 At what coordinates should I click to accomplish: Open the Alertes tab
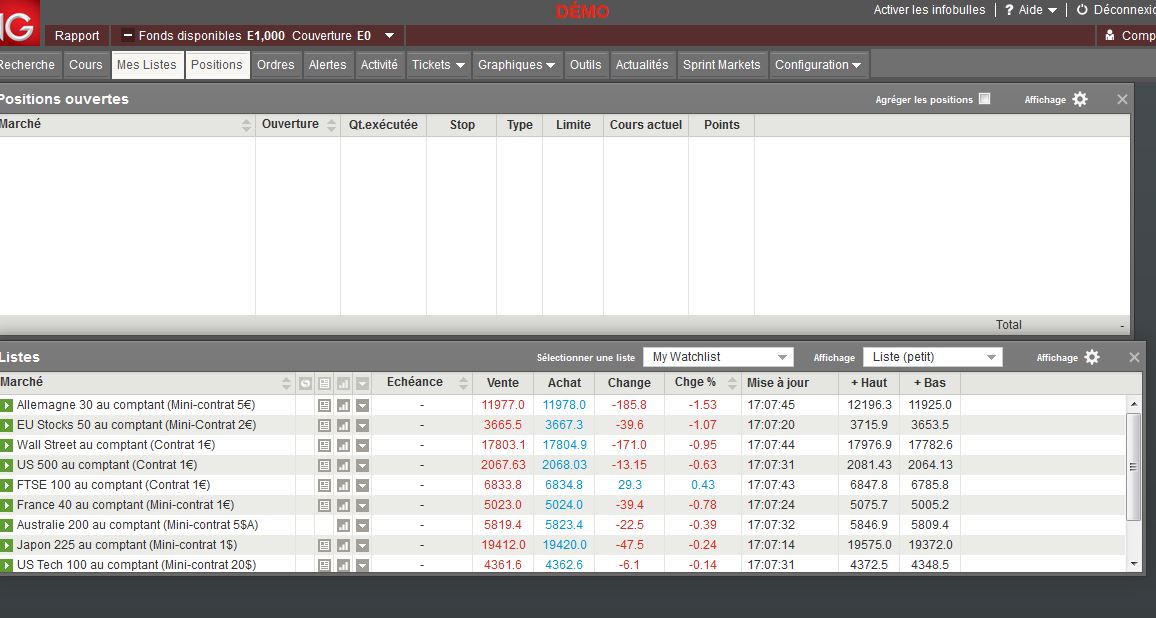[x=327, y=65]
